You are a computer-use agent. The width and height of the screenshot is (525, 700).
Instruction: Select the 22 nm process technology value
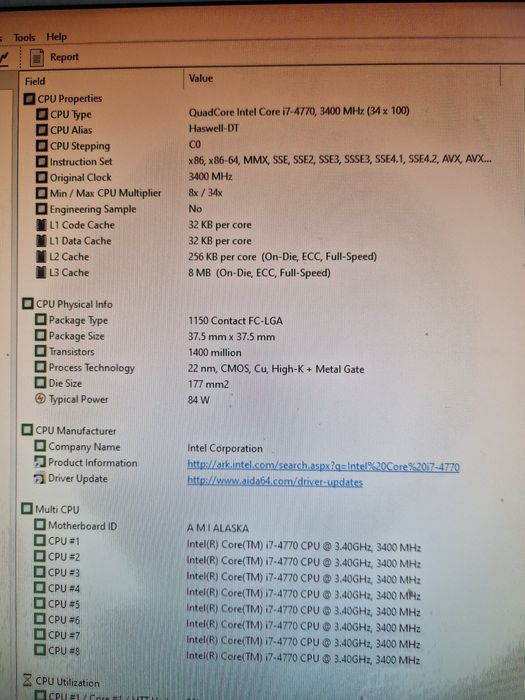coord(276,369)
